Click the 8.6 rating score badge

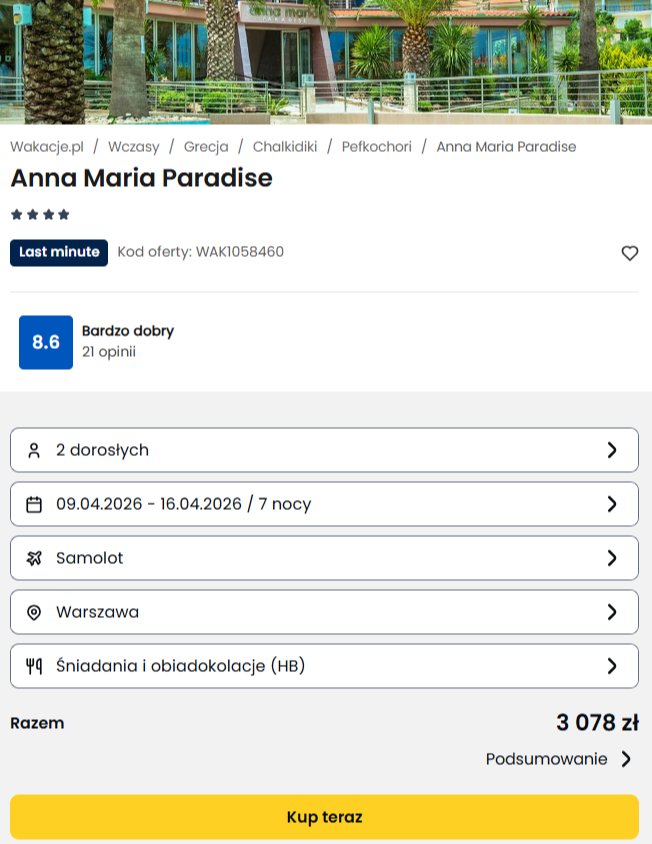coord(46,342)
